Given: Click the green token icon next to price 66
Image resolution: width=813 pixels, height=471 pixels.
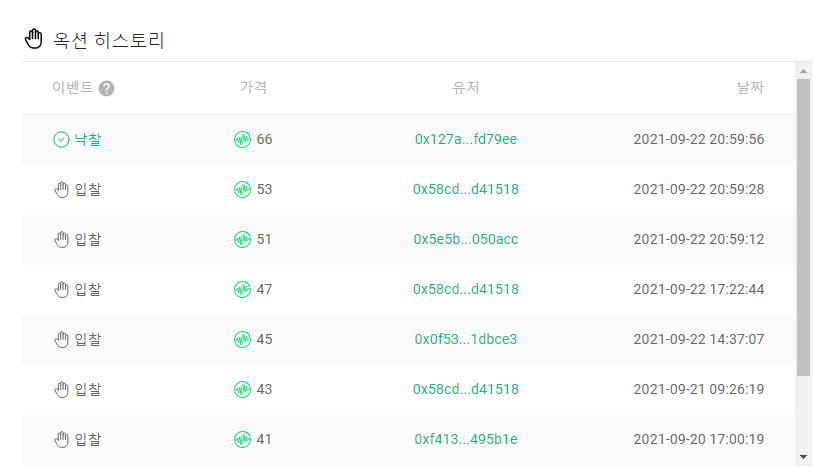Looking at the screenshot, I should 242,140.
